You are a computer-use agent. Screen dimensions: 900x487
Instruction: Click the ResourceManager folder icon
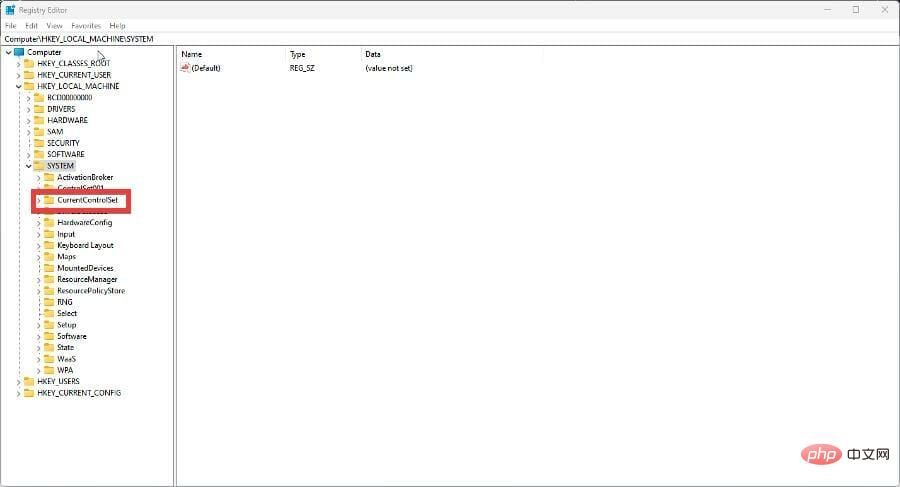click(x=49, y=280)
